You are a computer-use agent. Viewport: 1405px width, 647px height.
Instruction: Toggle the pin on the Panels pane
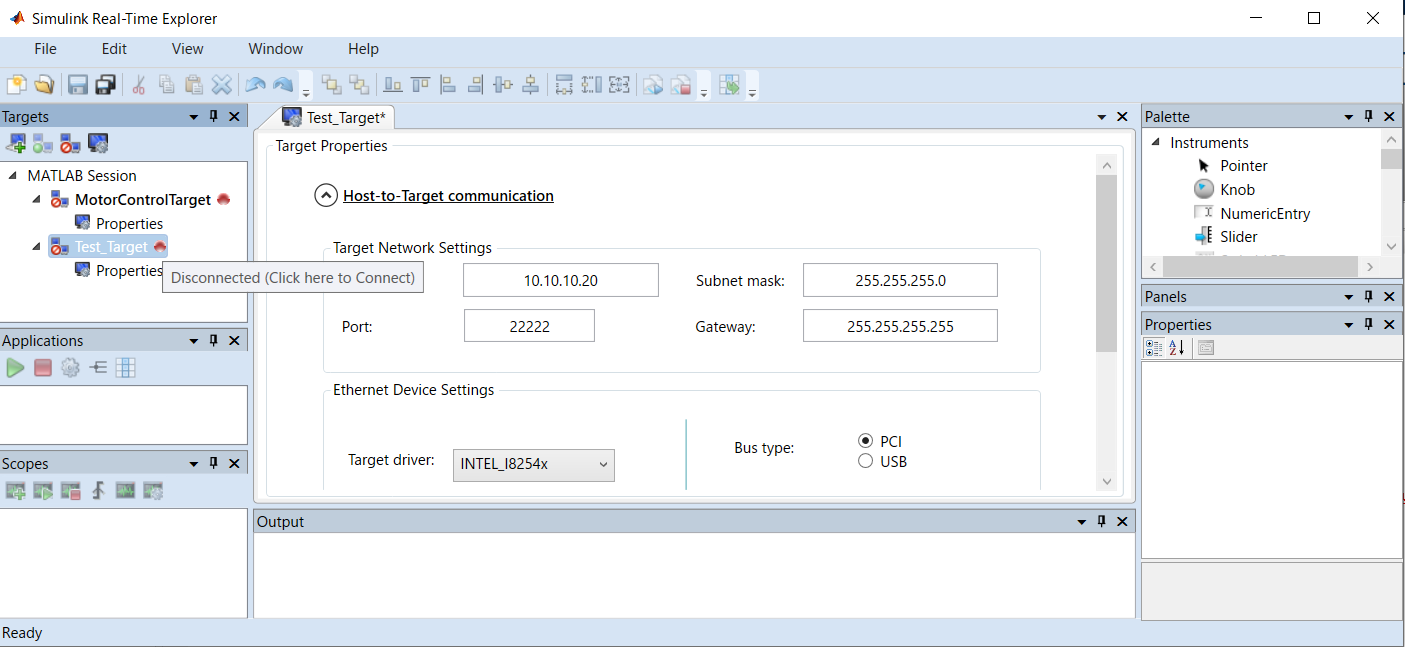click(x=1368, y=297)
